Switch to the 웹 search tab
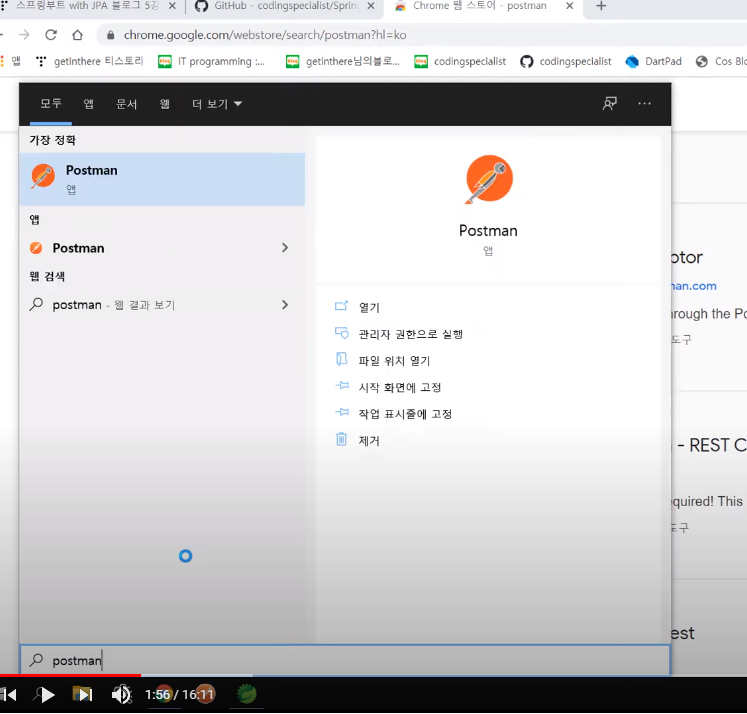Image resolution: width=747 pixels, height=714 pixels. tap(165, 104)
